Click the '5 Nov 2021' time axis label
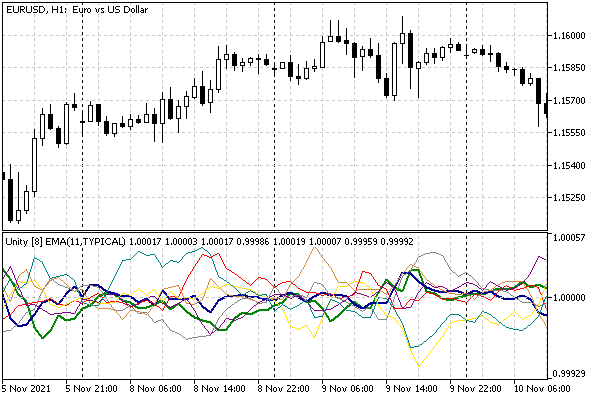Viewport: 600px width, 400px height. pyautogui.click(x=26, y=389)
